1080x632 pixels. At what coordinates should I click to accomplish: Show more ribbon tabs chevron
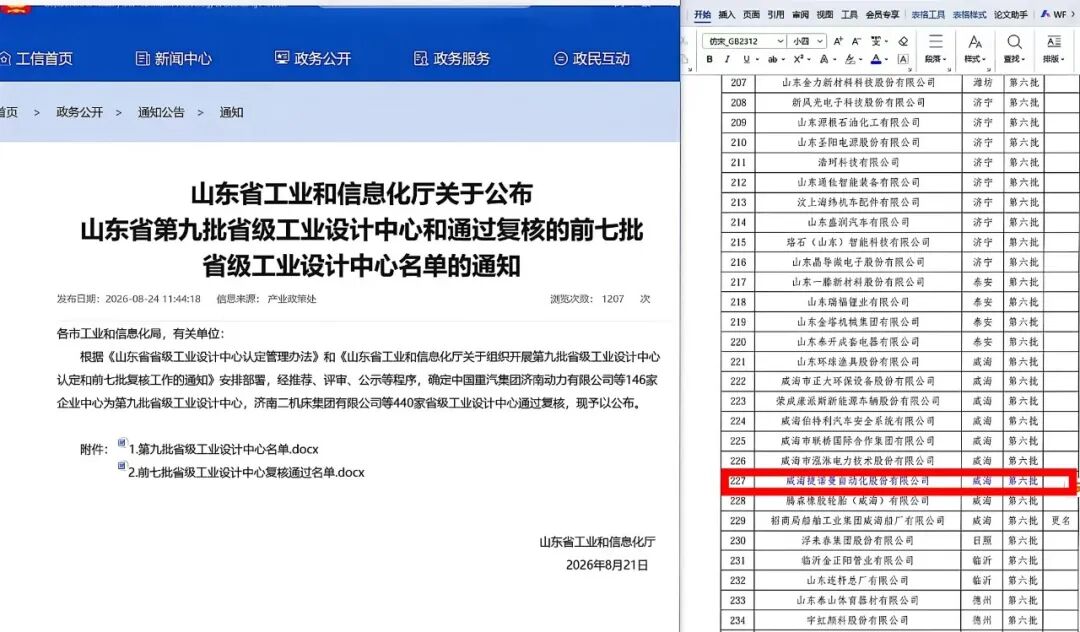(x=1073, y=14)
